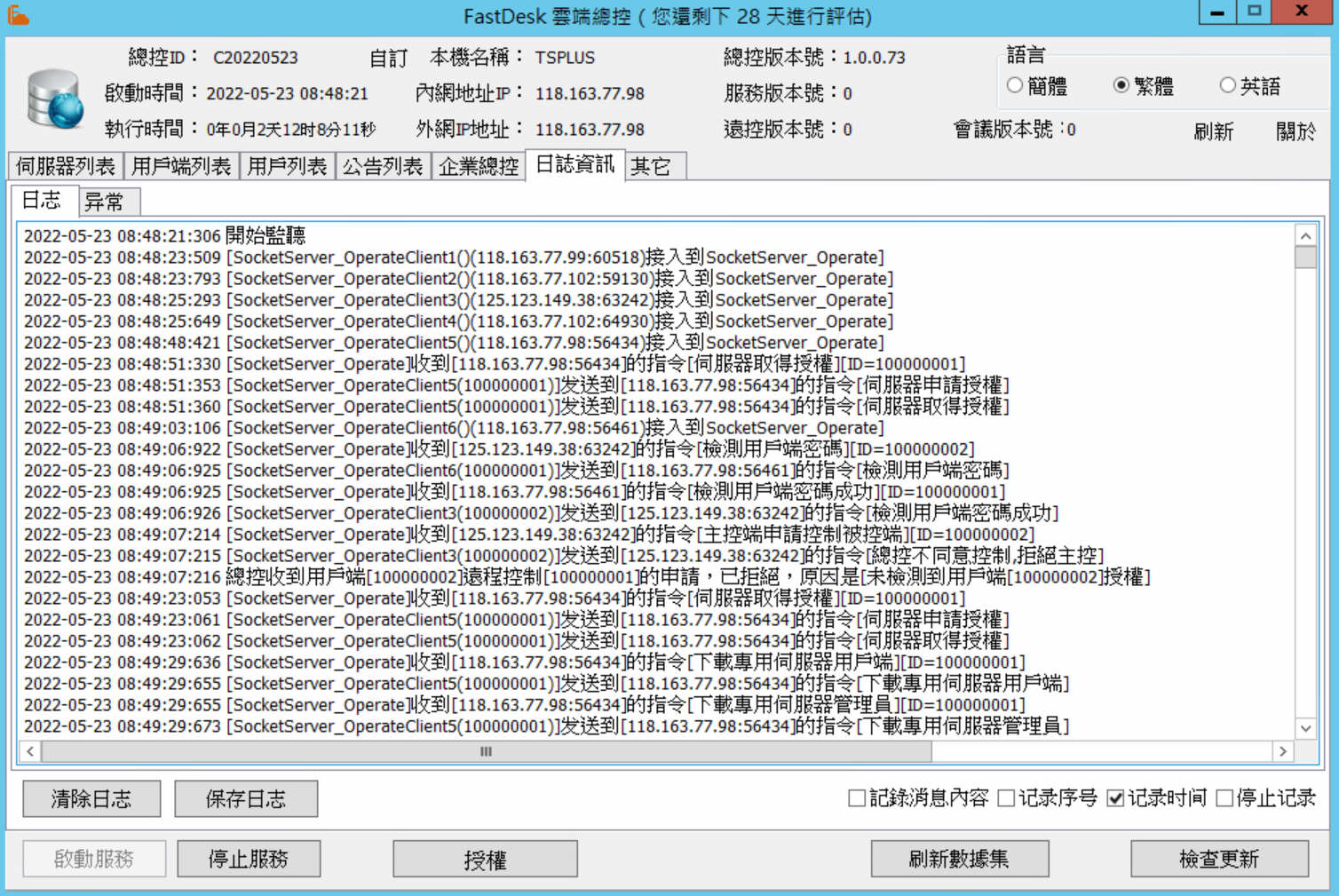The height and width of the screenshot is (896, 1339).
Task: Click the log scroll-down arrow
Action: [x=1305, y=728]
